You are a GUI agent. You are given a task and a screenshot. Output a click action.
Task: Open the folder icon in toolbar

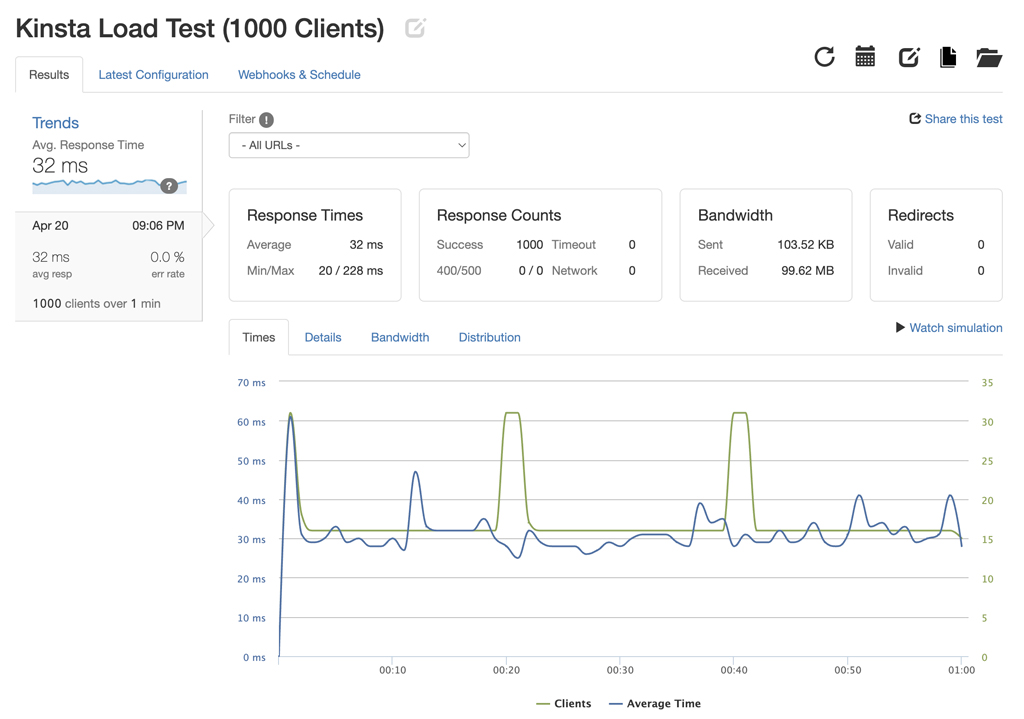click(989, 57)
